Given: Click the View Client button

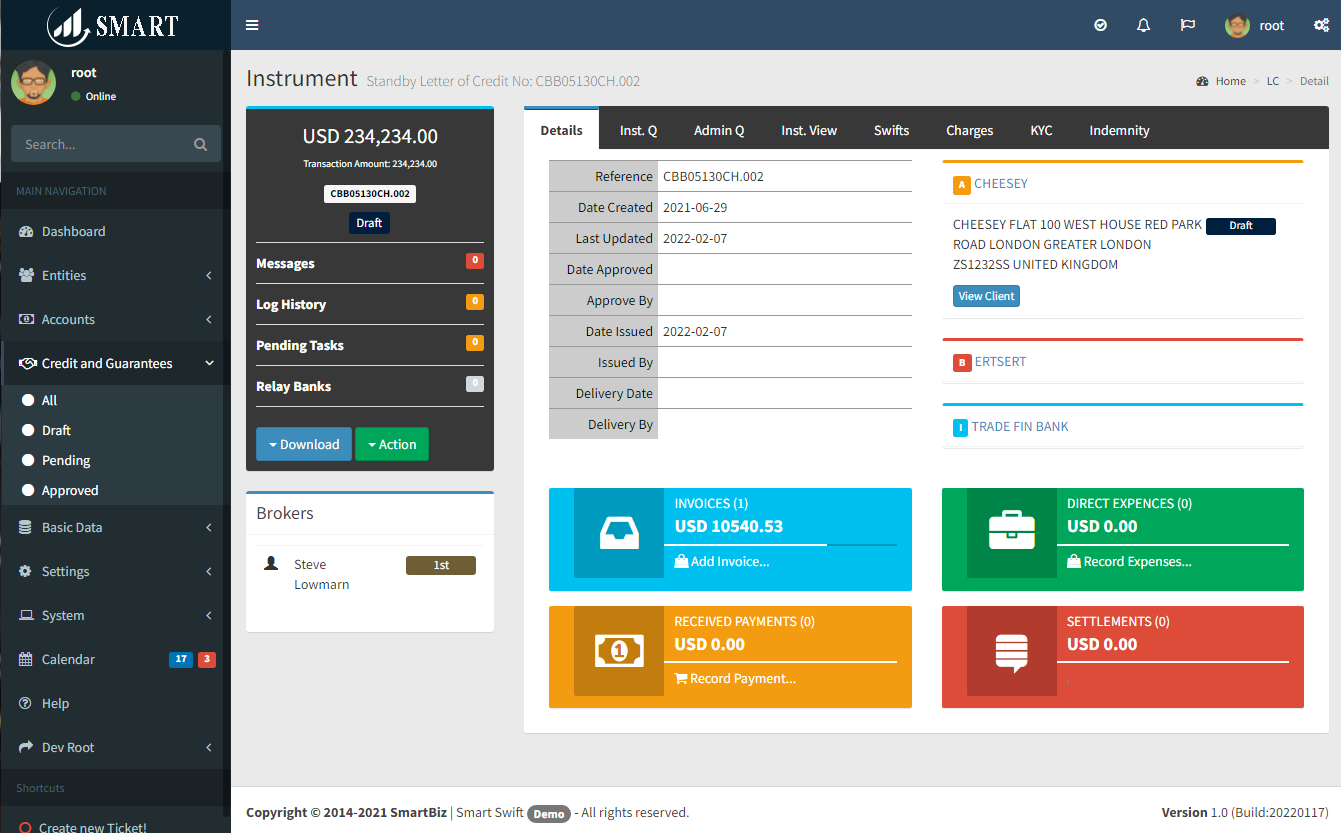Looking at the screenshot, I should [986, 296].
